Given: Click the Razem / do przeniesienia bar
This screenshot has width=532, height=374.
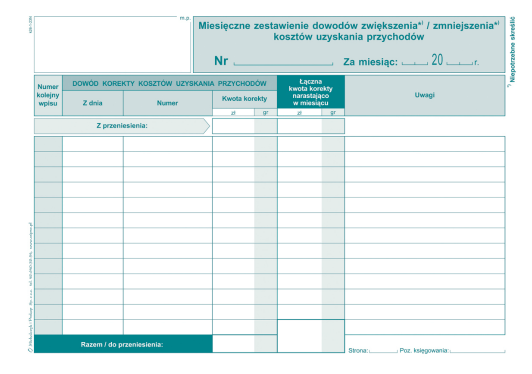Looking at the screenshot, I should [x=123, y=344].
